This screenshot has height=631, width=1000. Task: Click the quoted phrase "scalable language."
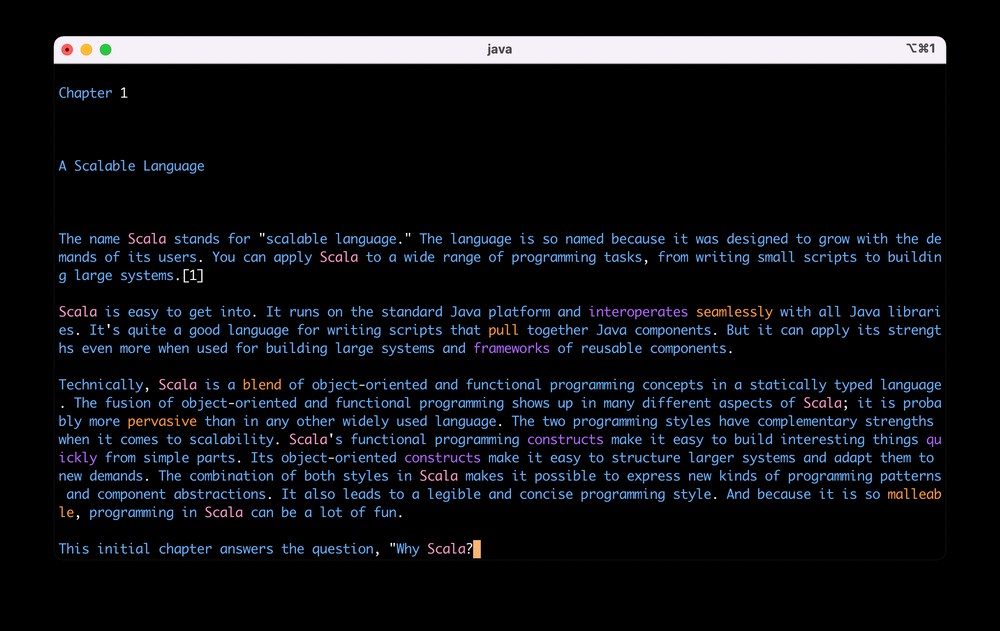coord(335,239)
